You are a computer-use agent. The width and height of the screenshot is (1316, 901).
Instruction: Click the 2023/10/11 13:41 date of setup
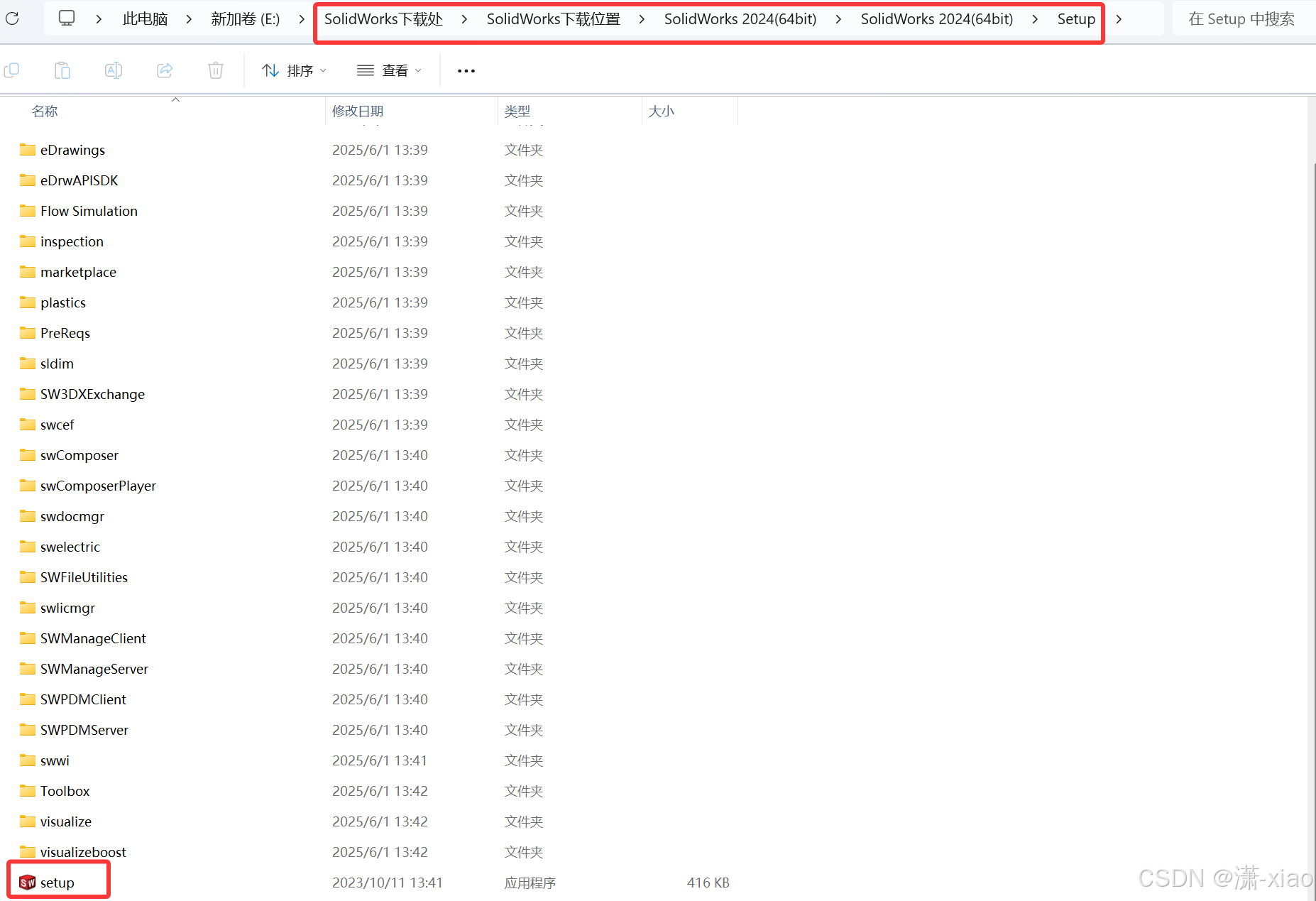[x=388, y=883]
